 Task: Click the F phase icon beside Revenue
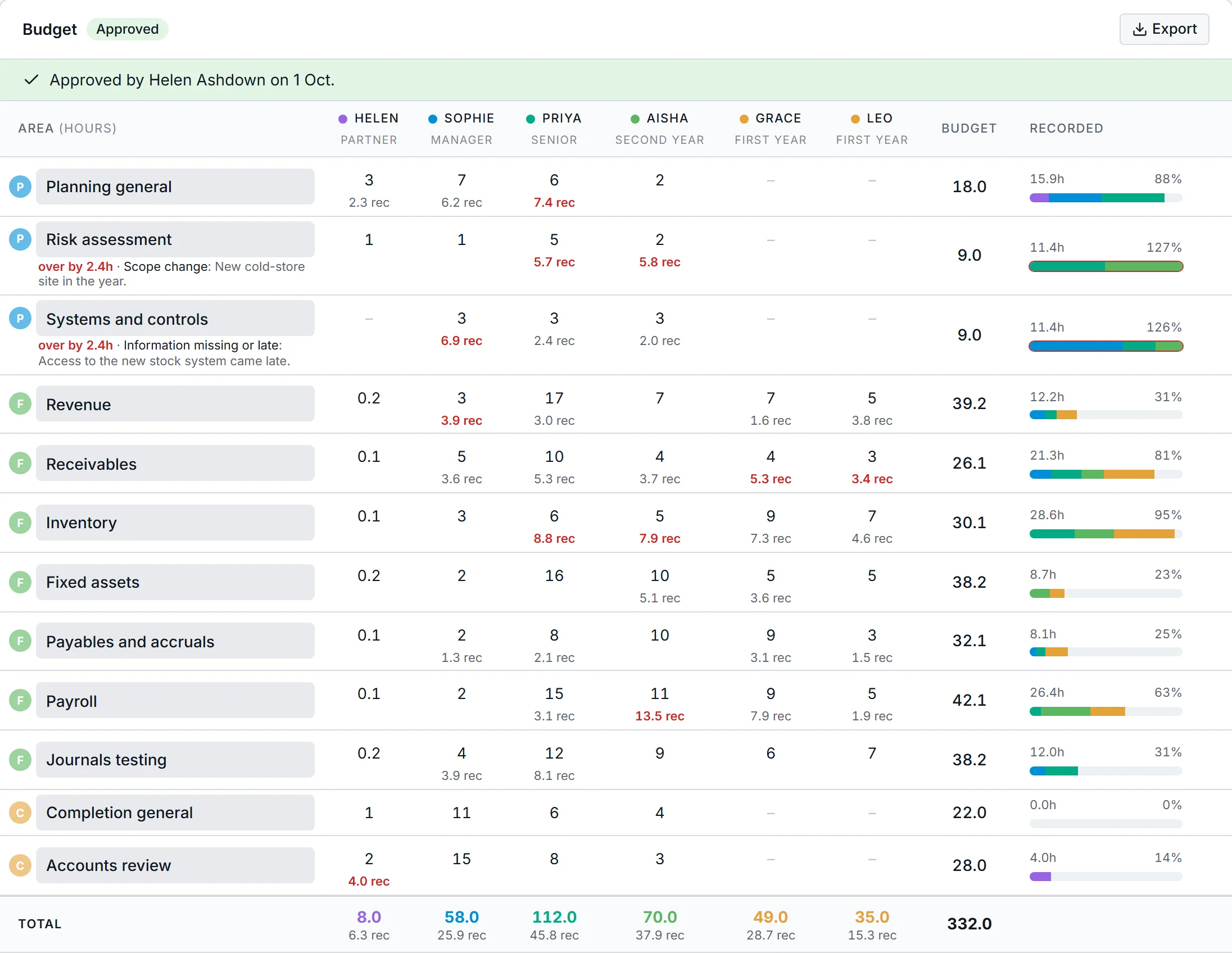(20, 404)
